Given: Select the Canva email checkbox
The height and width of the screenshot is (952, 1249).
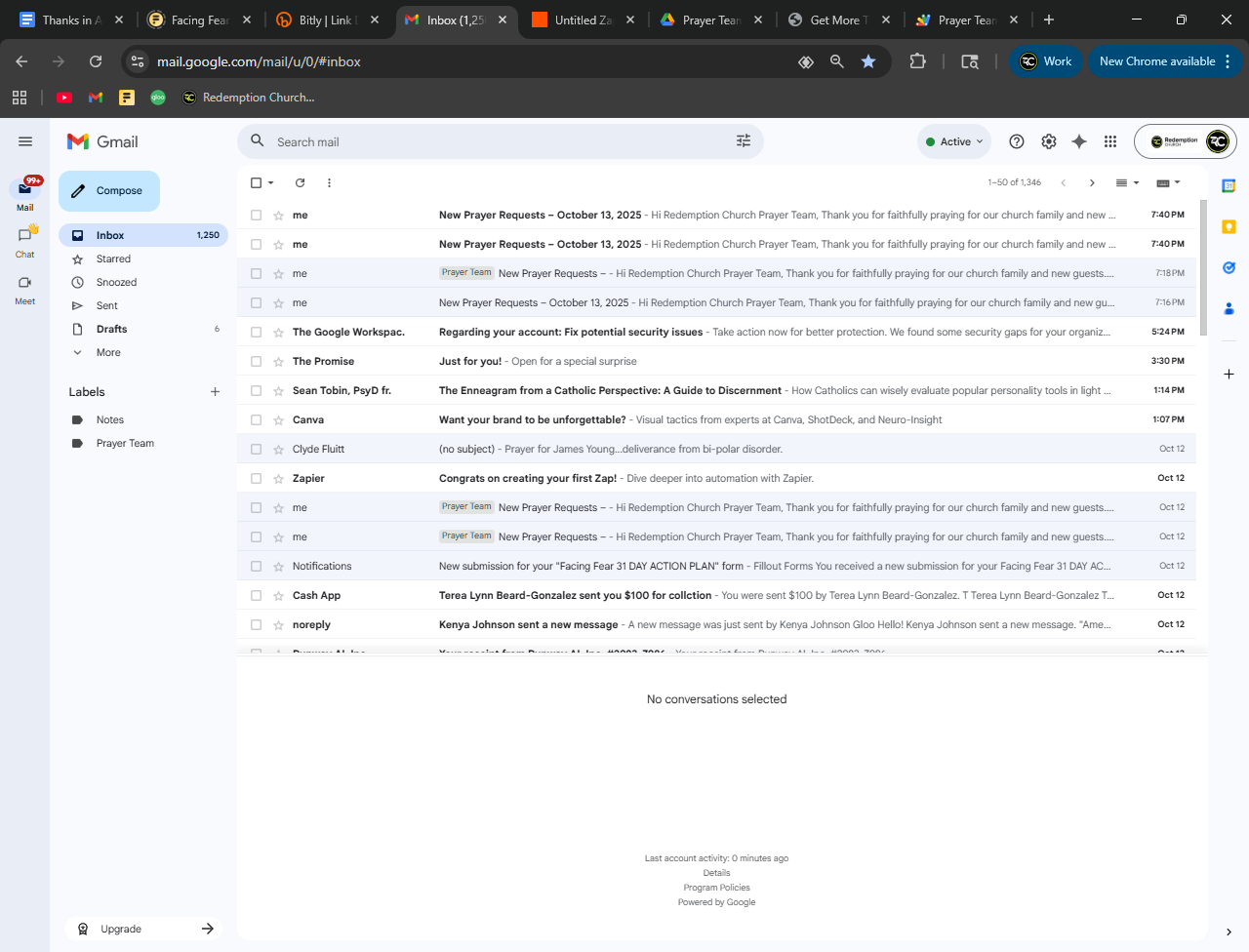Looking at the screenshot, I should point(257,420).
